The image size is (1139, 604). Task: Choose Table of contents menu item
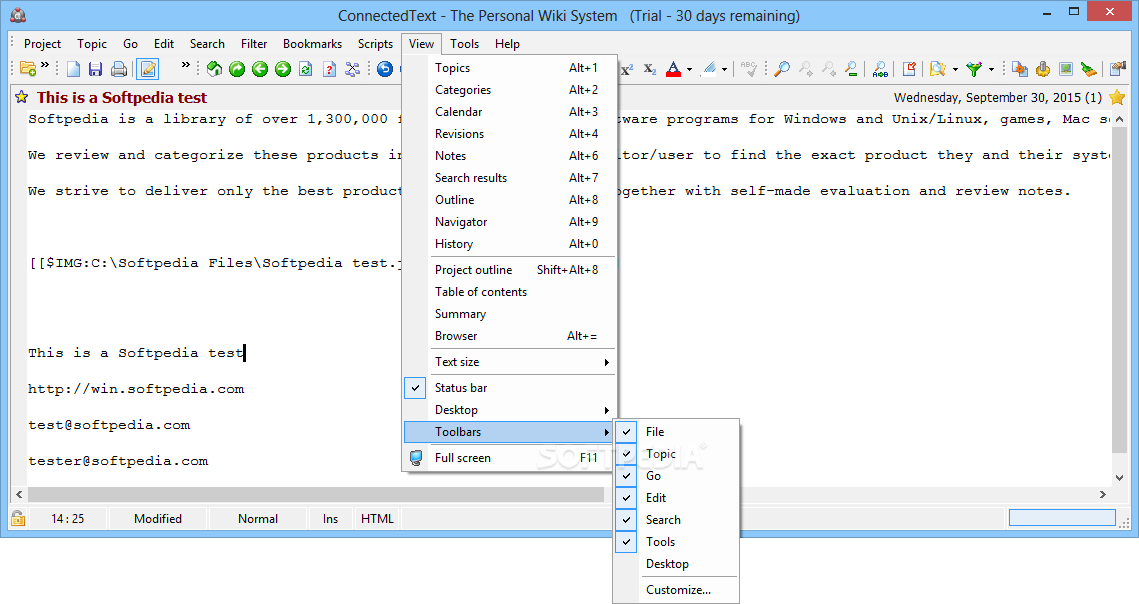coord(509,292)
